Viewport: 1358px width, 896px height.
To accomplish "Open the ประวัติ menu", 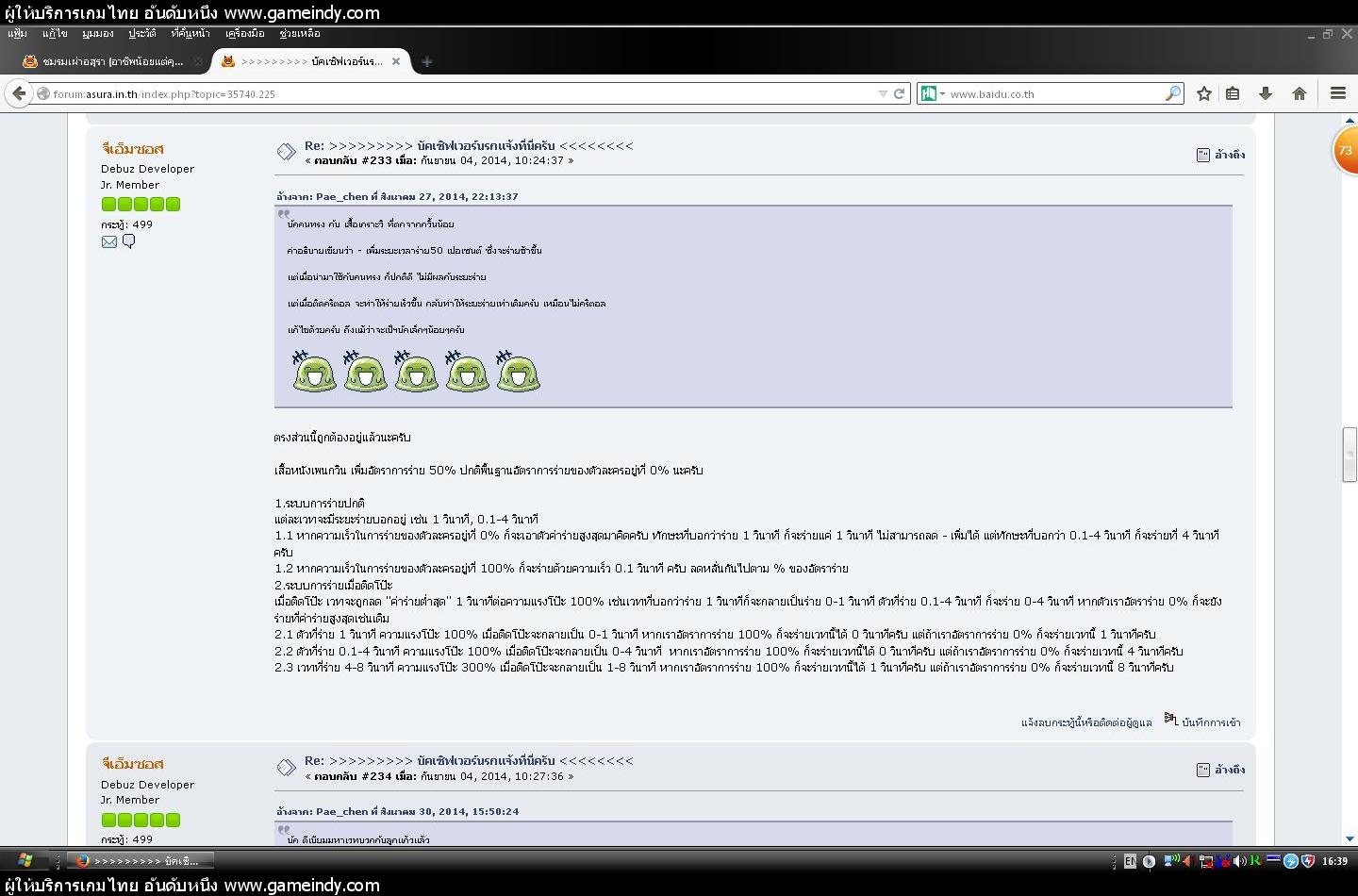I will tap(142, 33).
